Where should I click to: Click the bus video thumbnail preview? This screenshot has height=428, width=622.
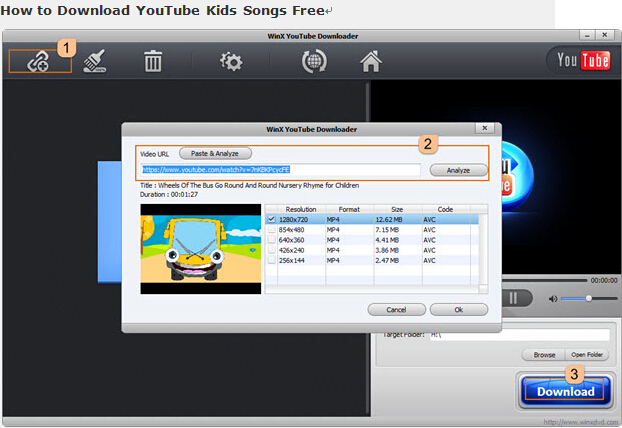(x=201, y=249)
